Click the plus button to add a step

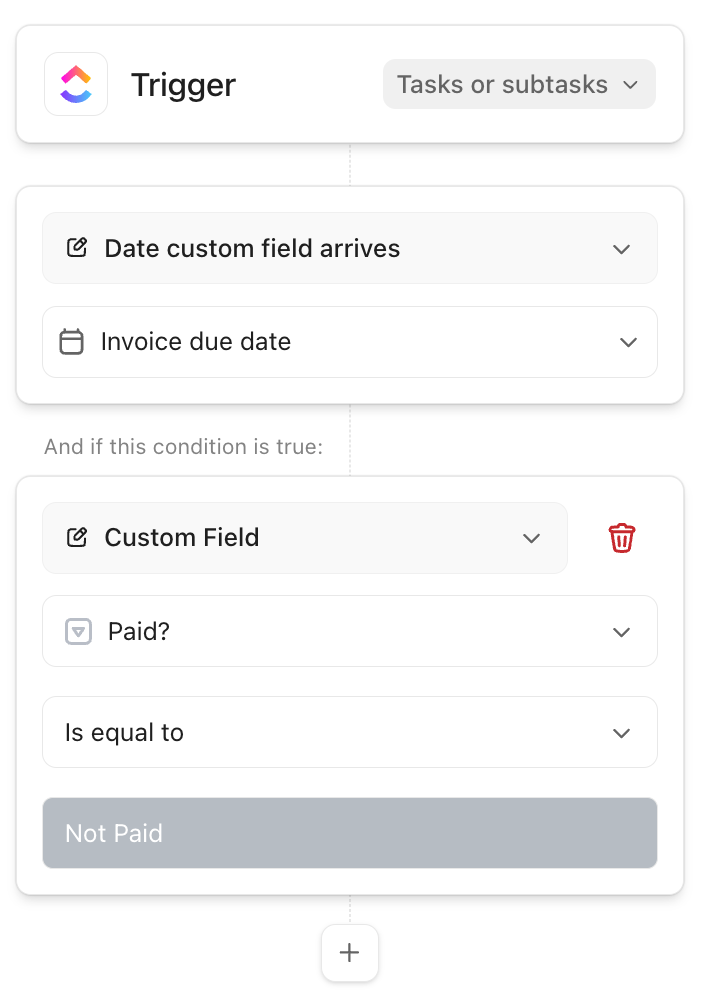click(350, 953)
